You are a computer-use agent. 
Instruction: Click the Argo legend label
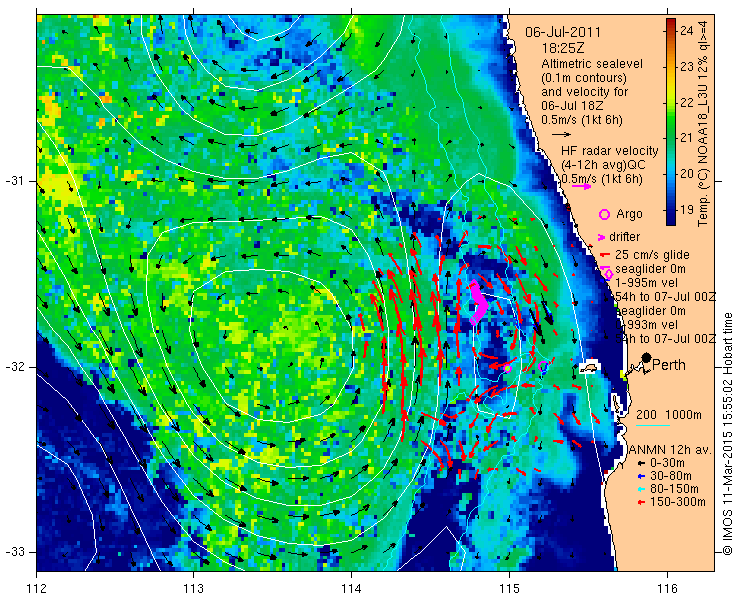point(629,214)
